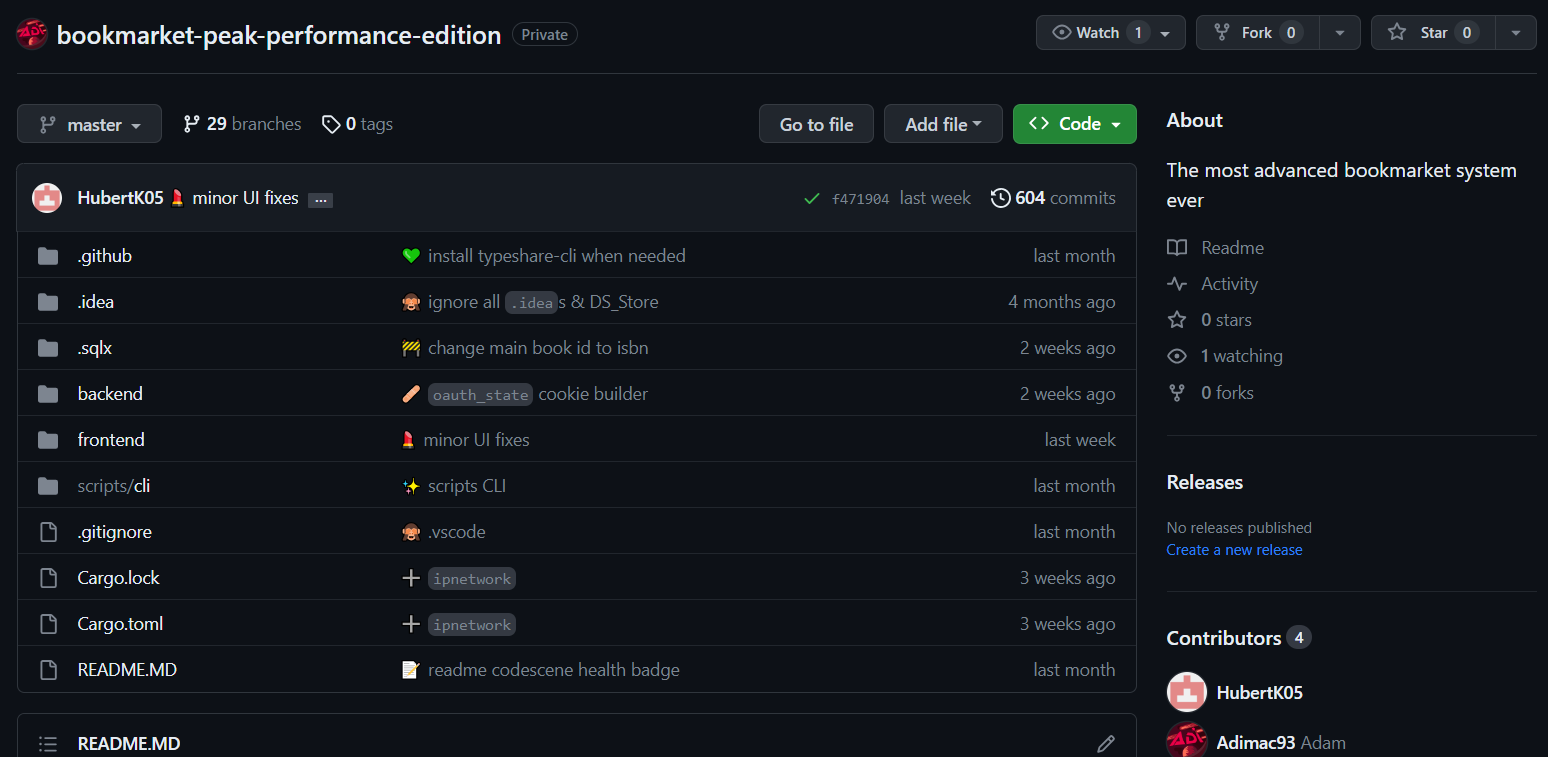This screenshot has height=757, width=1548.
Task: Open 'scripts CLI' commit message
Action: pyautogui.click(x=467, y=486)
